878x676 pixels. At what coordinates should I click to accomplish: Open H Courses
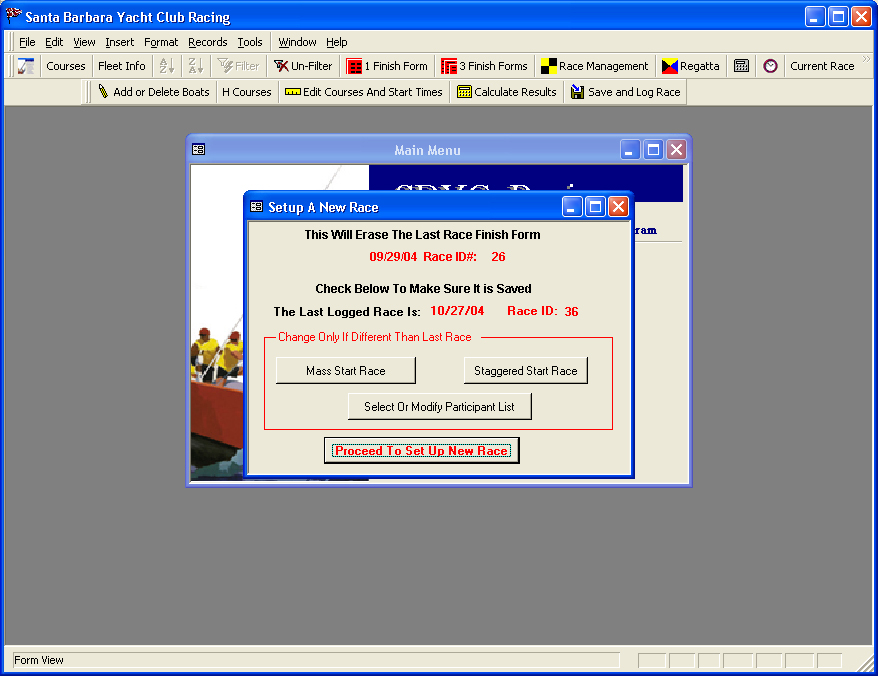click(x=246, y=92)
